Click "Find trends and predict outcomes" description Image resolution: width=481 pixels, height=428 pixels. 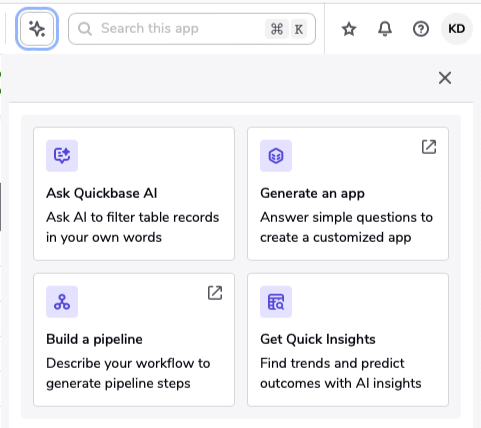click(x=341, y=373)
